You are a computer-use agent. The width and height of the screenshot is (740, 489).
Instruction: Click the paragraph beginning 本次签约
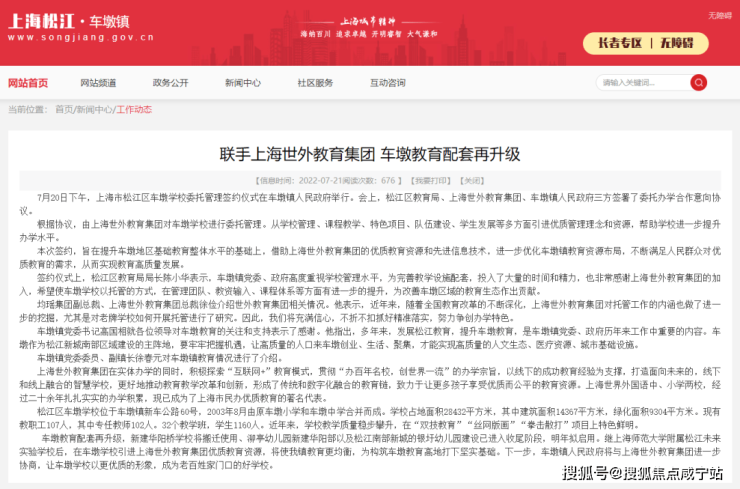(x=370, y=258)
